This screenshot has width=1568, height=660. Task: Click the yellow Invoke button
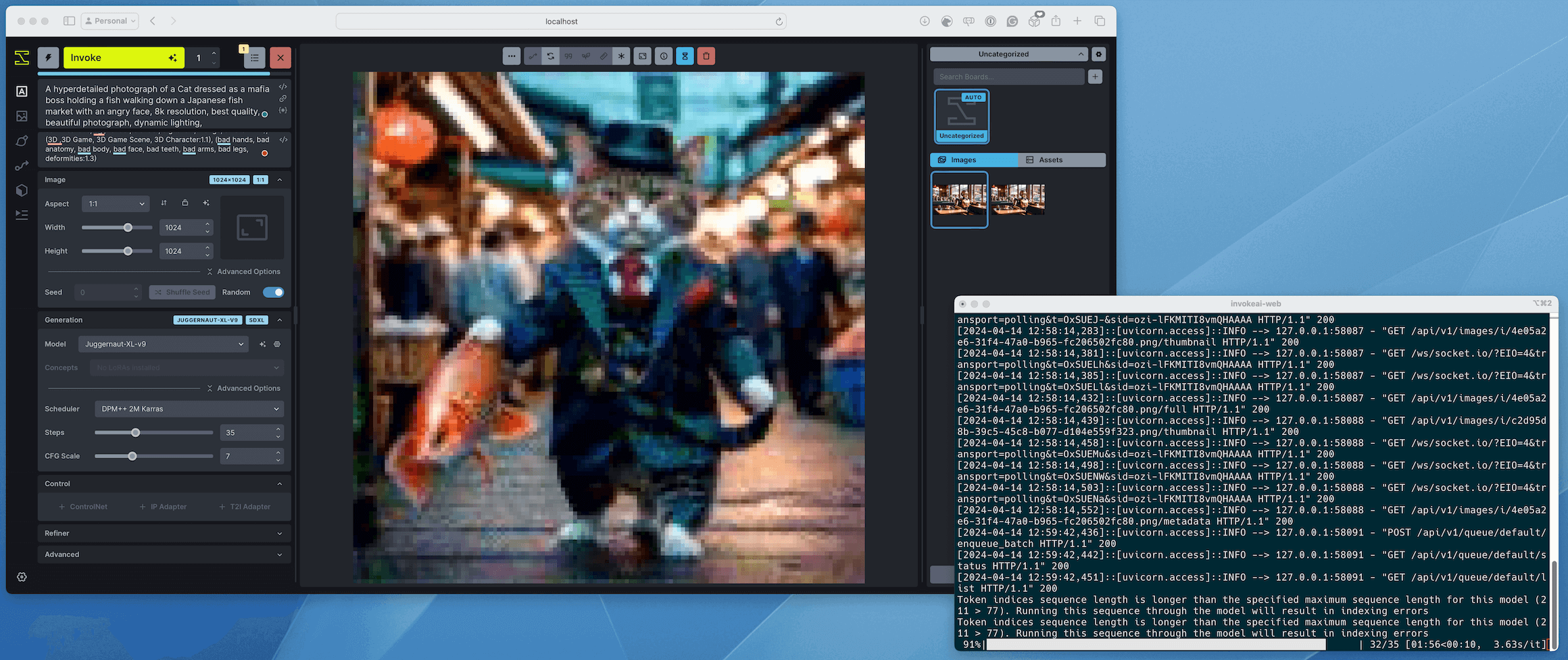[124, 57]
